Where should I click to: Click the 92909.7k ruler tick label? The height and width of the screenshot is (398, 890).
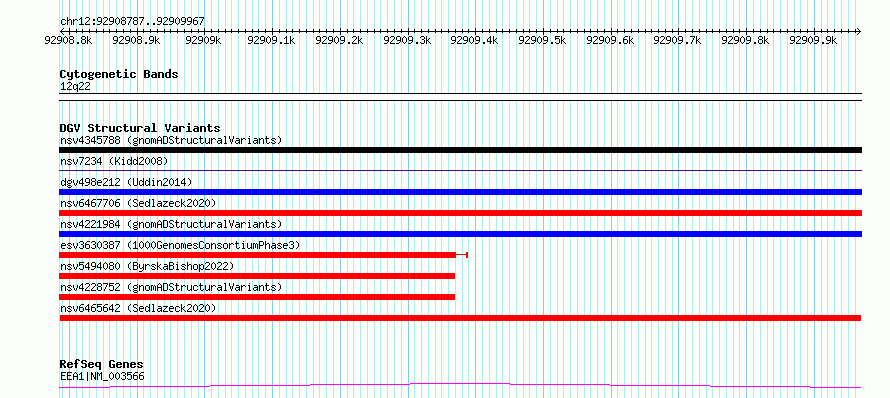click(x=678, y=40)
